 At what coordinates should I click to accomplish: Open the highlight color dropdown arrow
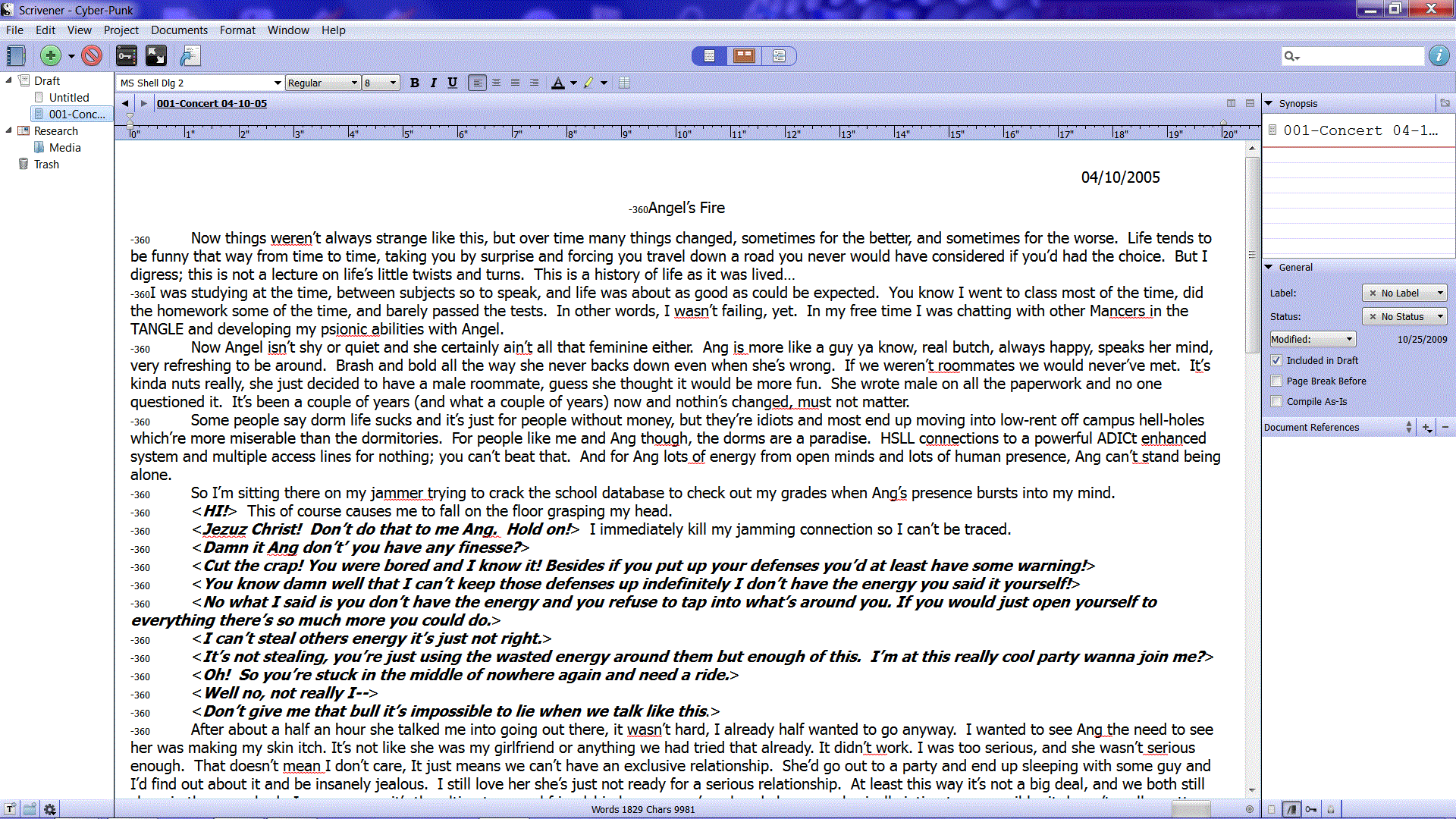(x=604, y=83)
